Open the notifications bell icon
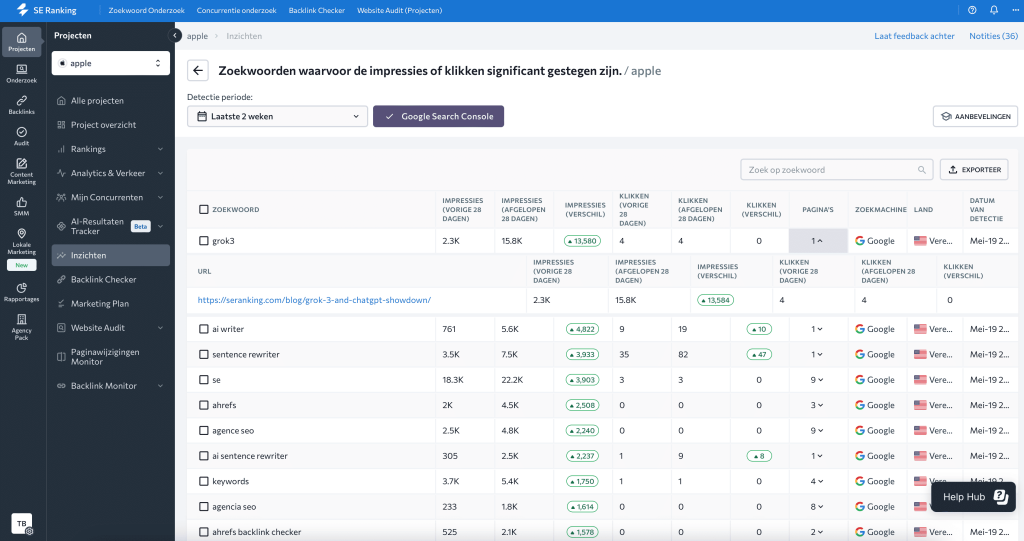Image resolution: width=1024 pixels, height=541 pixels. click(994, 10)
